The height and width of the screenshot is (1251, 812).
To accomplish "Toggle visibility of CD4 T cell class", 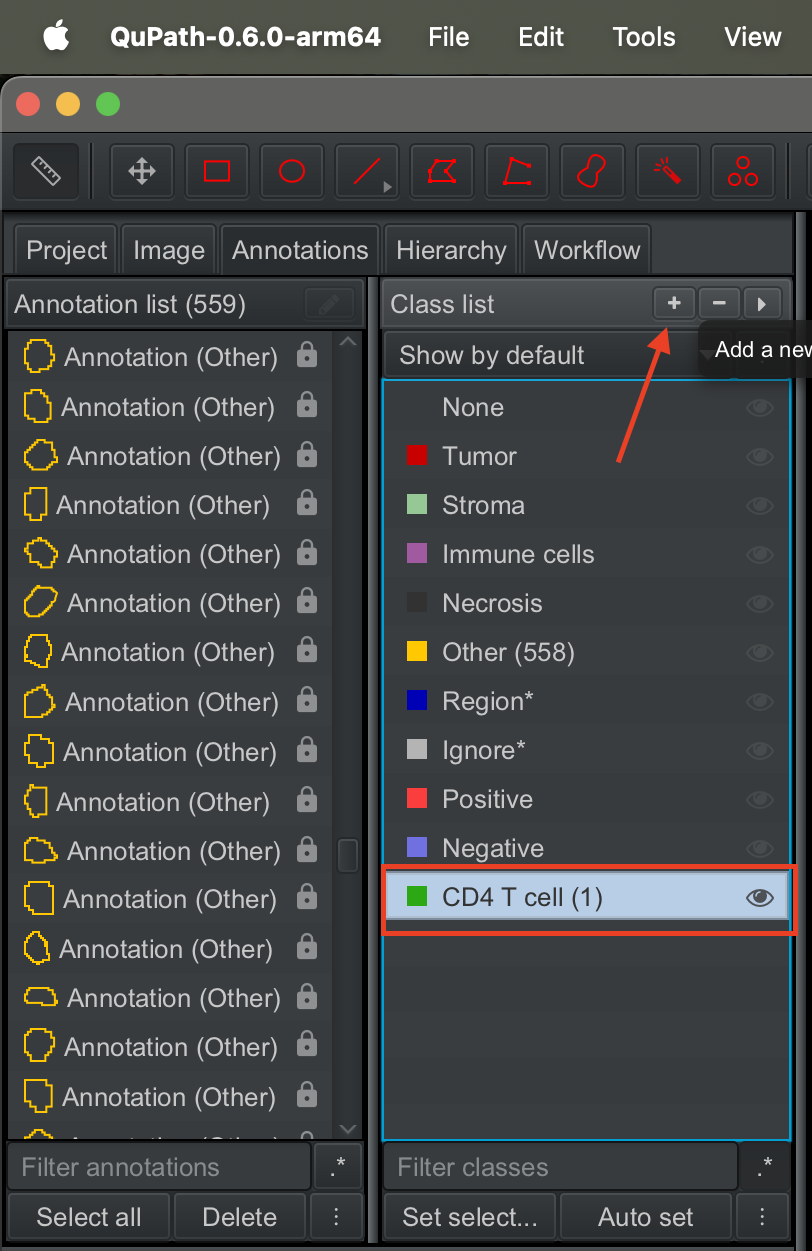I will pyautogui.click(x=760, y=898).
